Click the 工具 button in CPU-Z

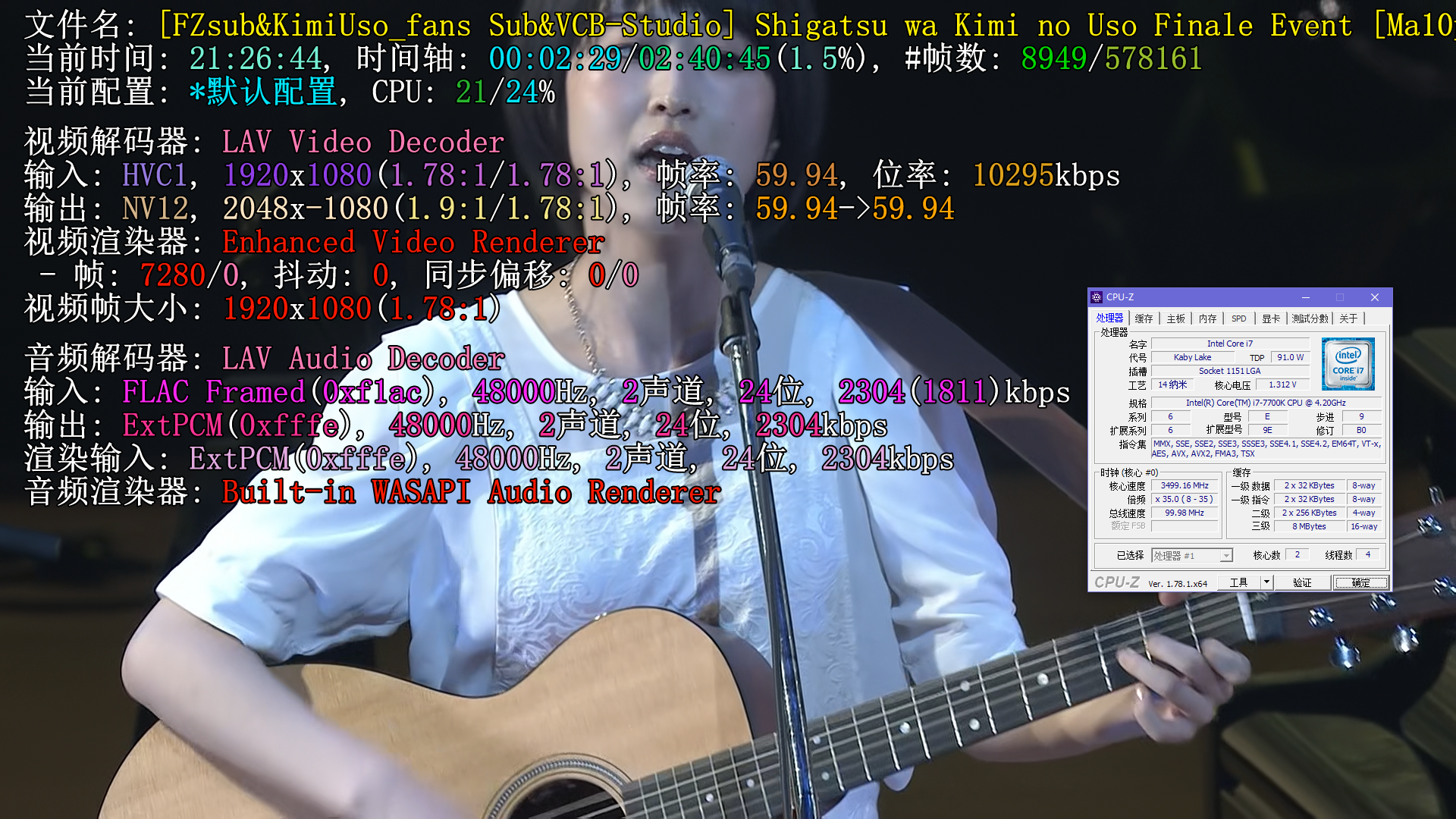pyautogui.click(x=1238, y=582)
